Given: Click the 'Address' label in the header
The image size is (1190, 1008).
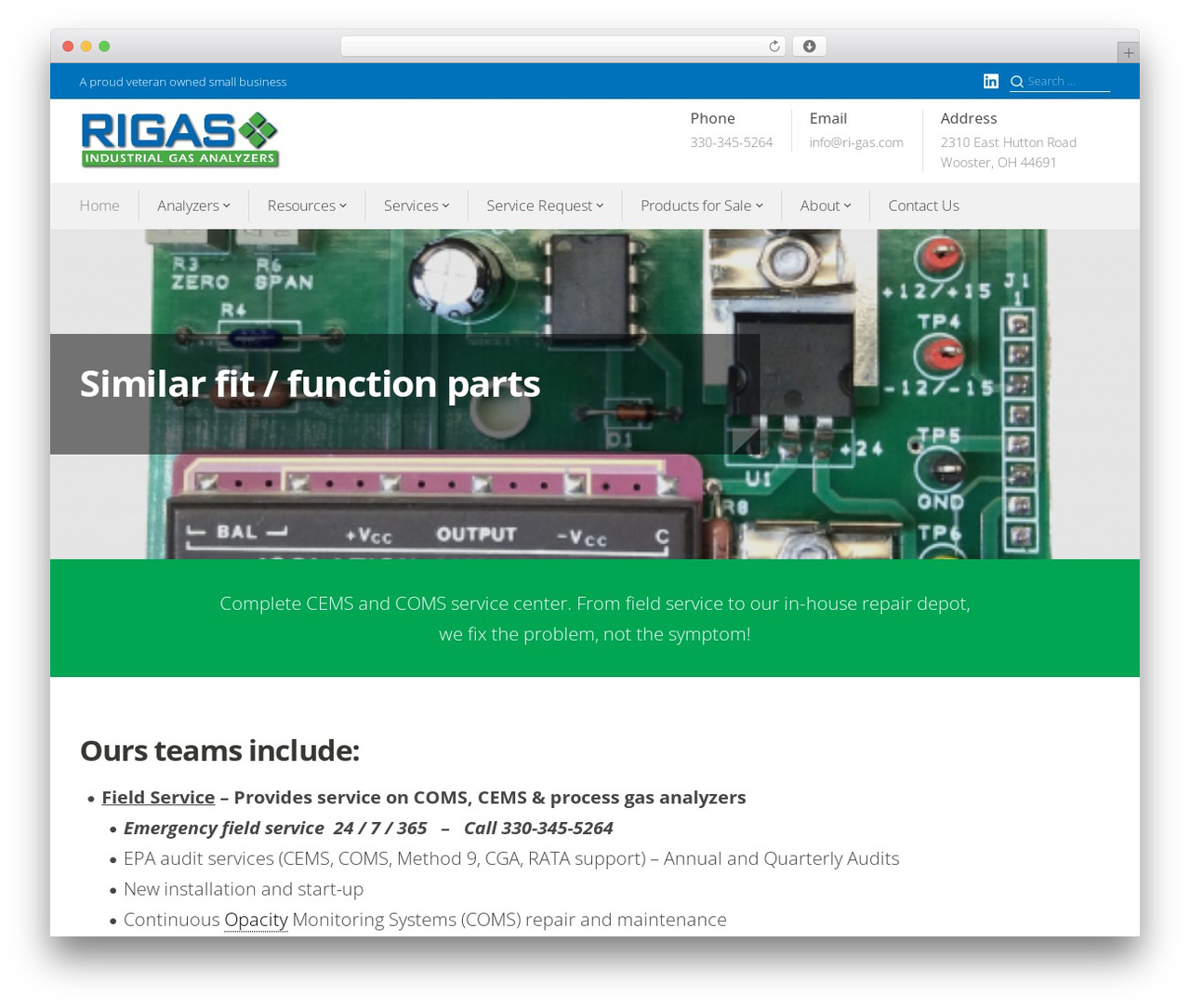Looking at the screenshot, I should coord(969,118).
